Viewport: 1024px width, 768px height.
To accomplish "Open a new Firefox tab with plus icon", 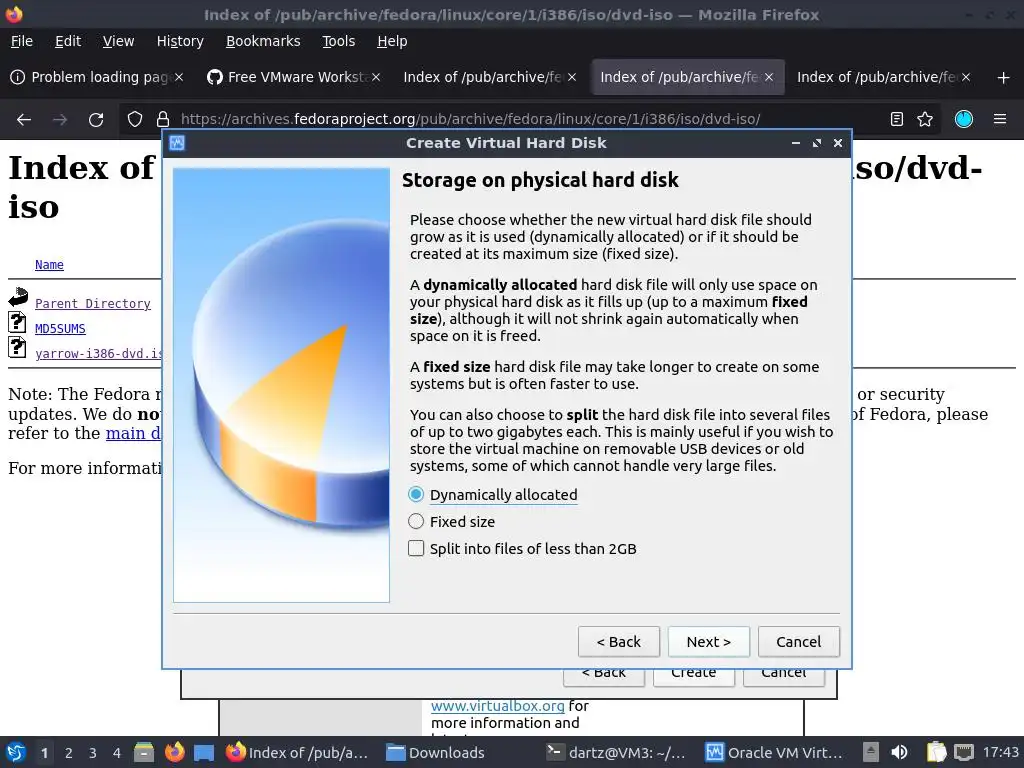I will pyautogui.click(x=1004, y=78).
